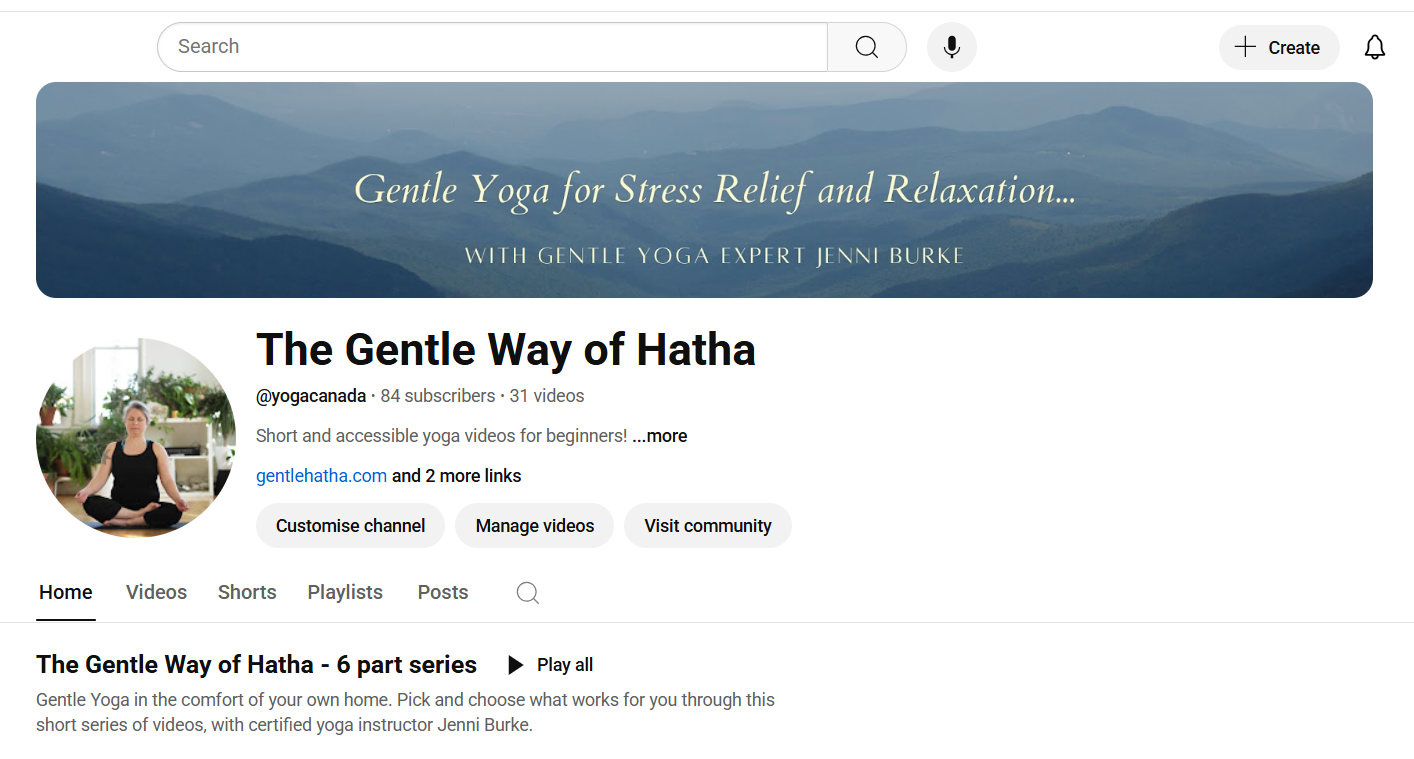Go to the Posts tab
The image size is (1414, 759).
point(442,592)
